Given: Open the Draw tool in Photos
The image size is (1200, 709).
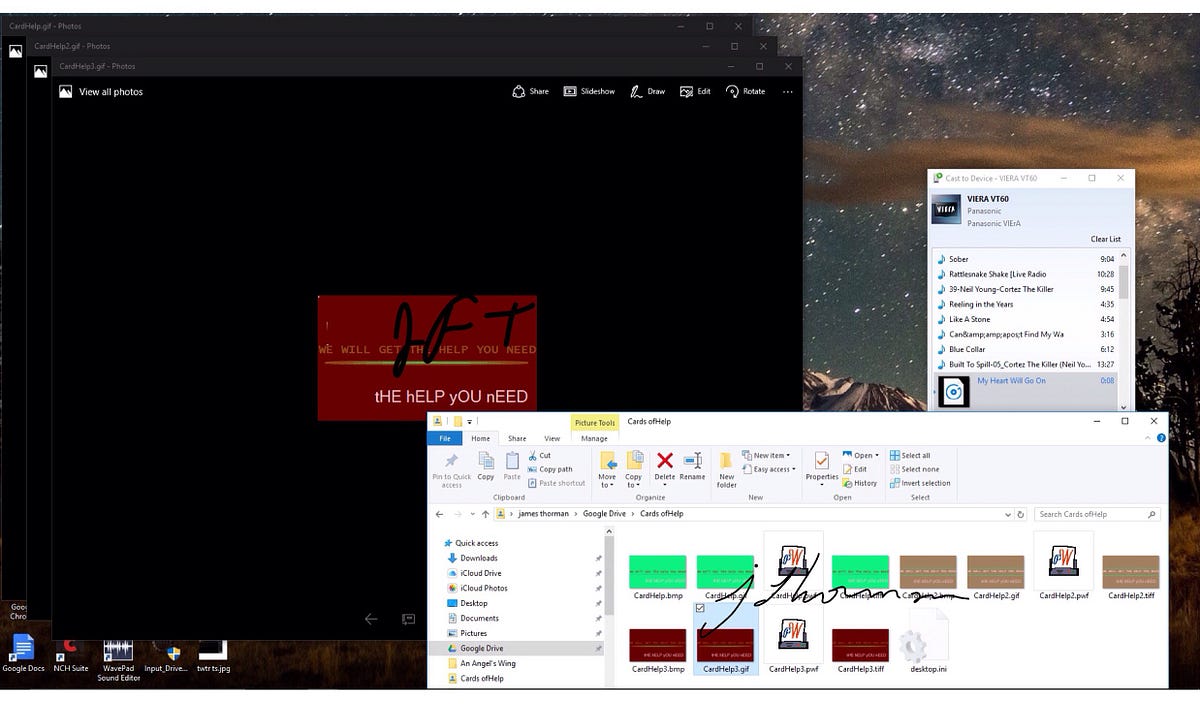Looking at the screenshot, I should [636, 91].
